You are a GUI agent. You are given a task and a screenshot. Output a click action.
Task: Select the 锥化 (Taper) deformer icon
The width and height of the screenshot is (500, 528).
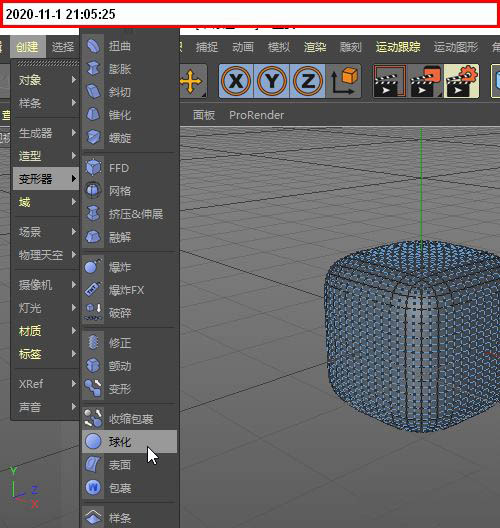click(x=93, y=114)
